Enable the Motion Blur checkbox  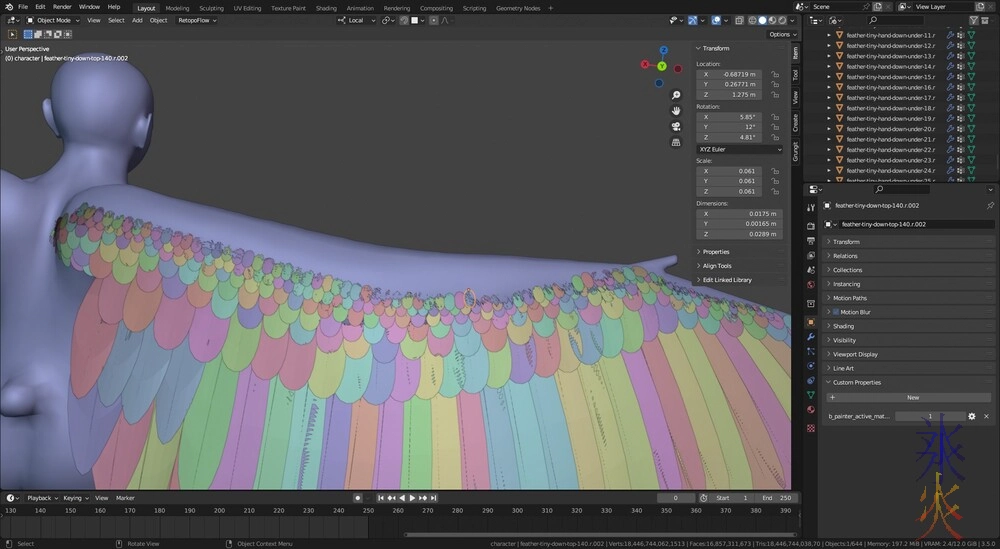[836, 312]
